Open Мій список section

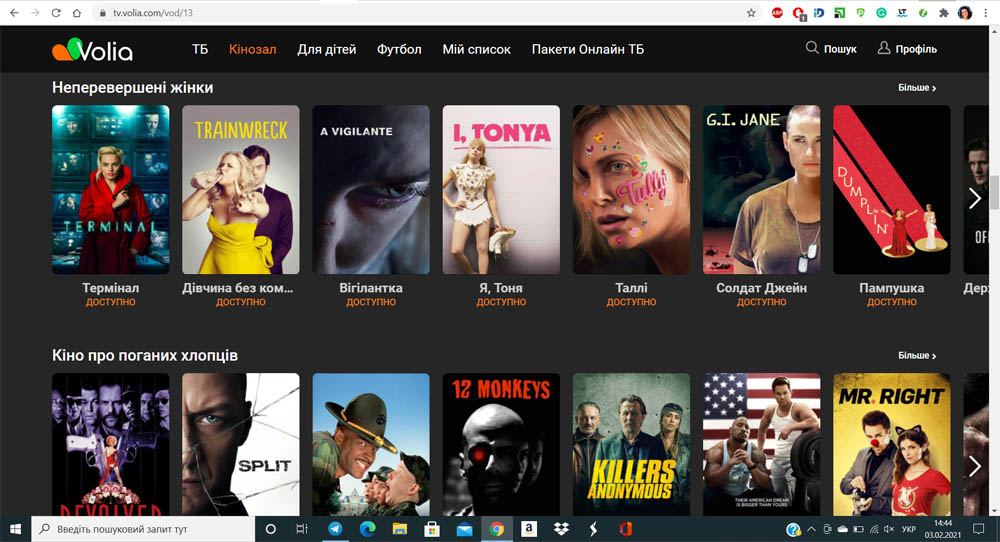pyautogui.click(x=476, y=49)
